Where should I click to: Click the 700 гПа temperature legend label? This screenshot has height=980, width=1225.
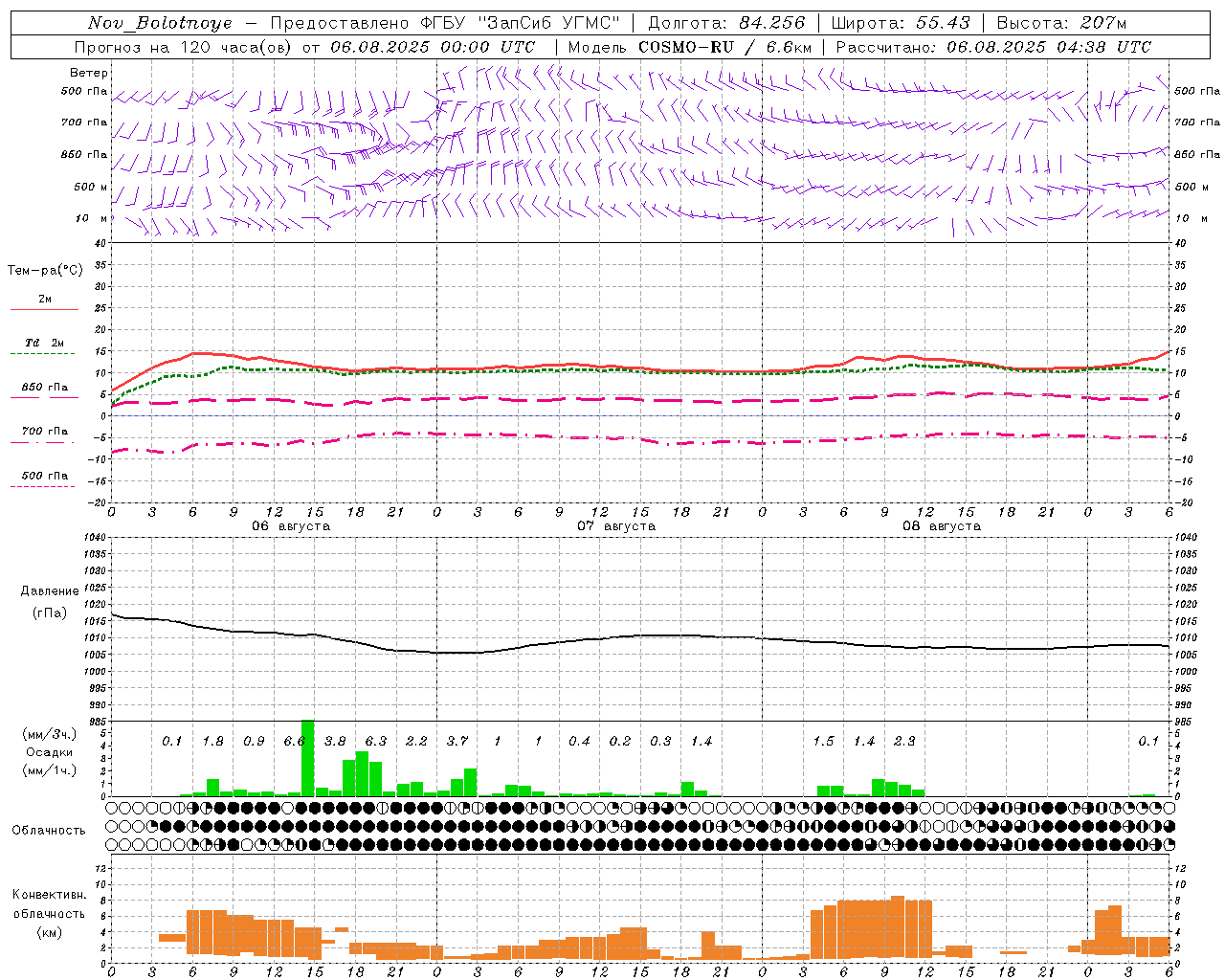coord(45,432)
